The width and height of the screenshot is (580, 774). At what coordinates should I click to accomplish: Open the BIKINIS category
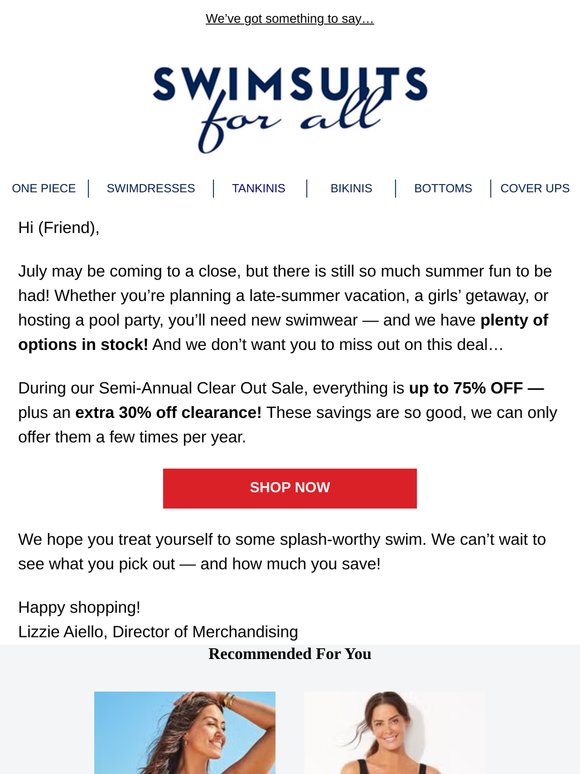tap(351, 188)
